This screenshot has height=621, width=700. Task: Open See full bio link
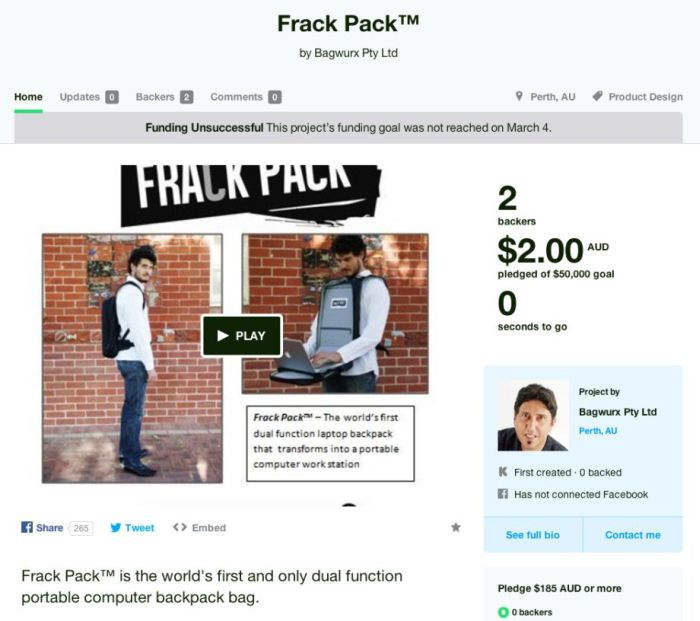533,535
